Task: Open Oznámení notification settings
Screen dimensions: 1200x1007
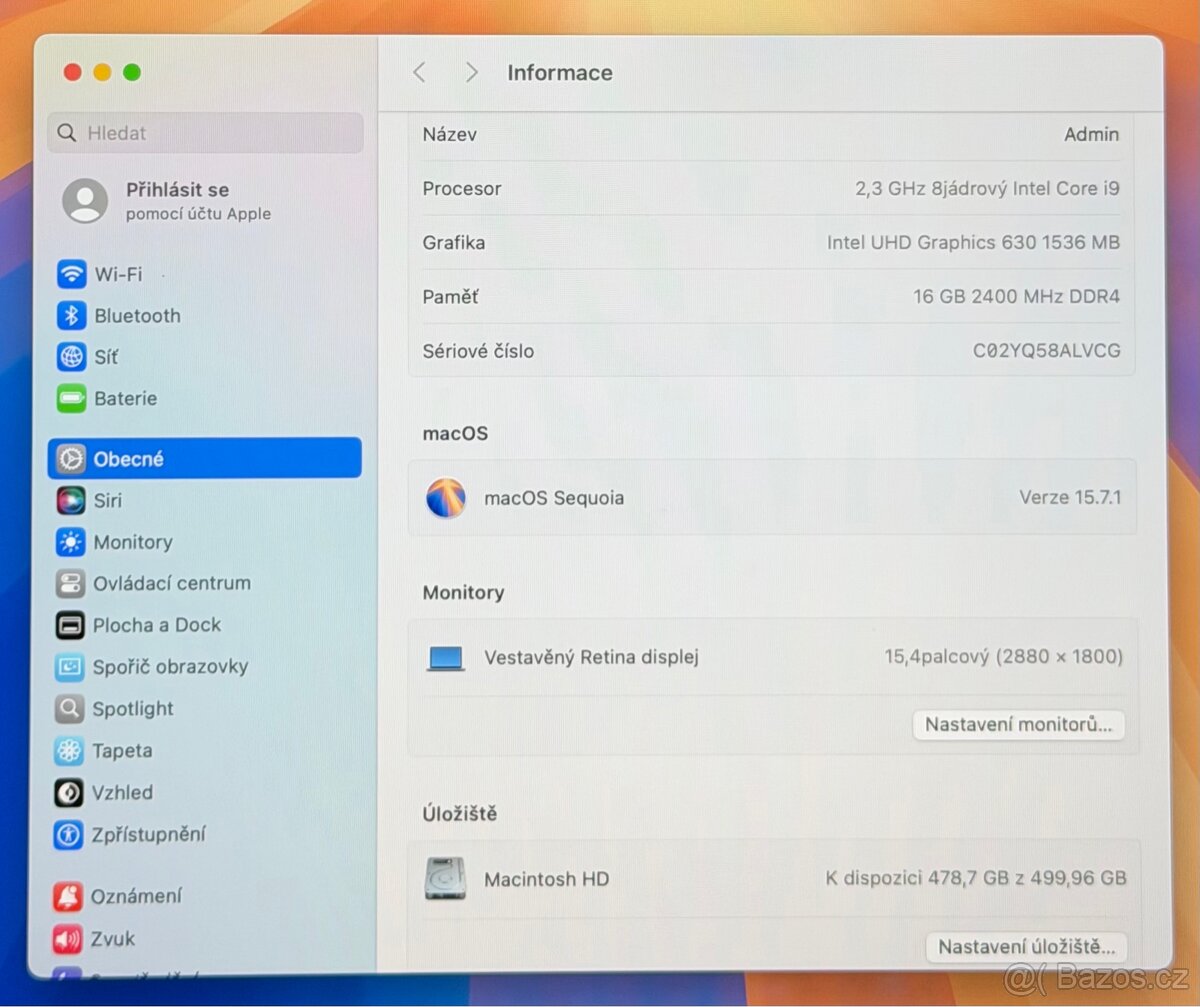Action: click(x=140, y=897)
